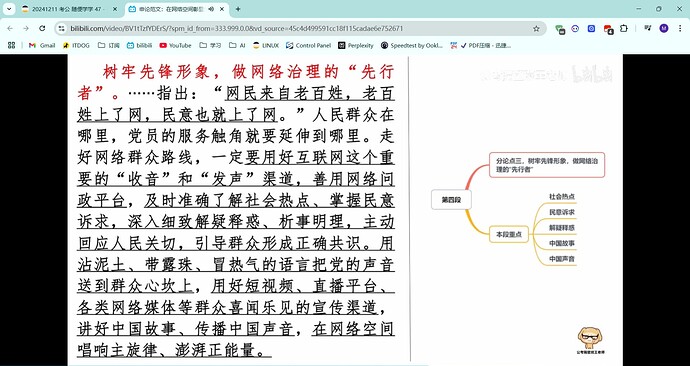Screen dimensions: 690x366
Task: Click the 分论点三 mind map node
Action: [x=547, y=165]
